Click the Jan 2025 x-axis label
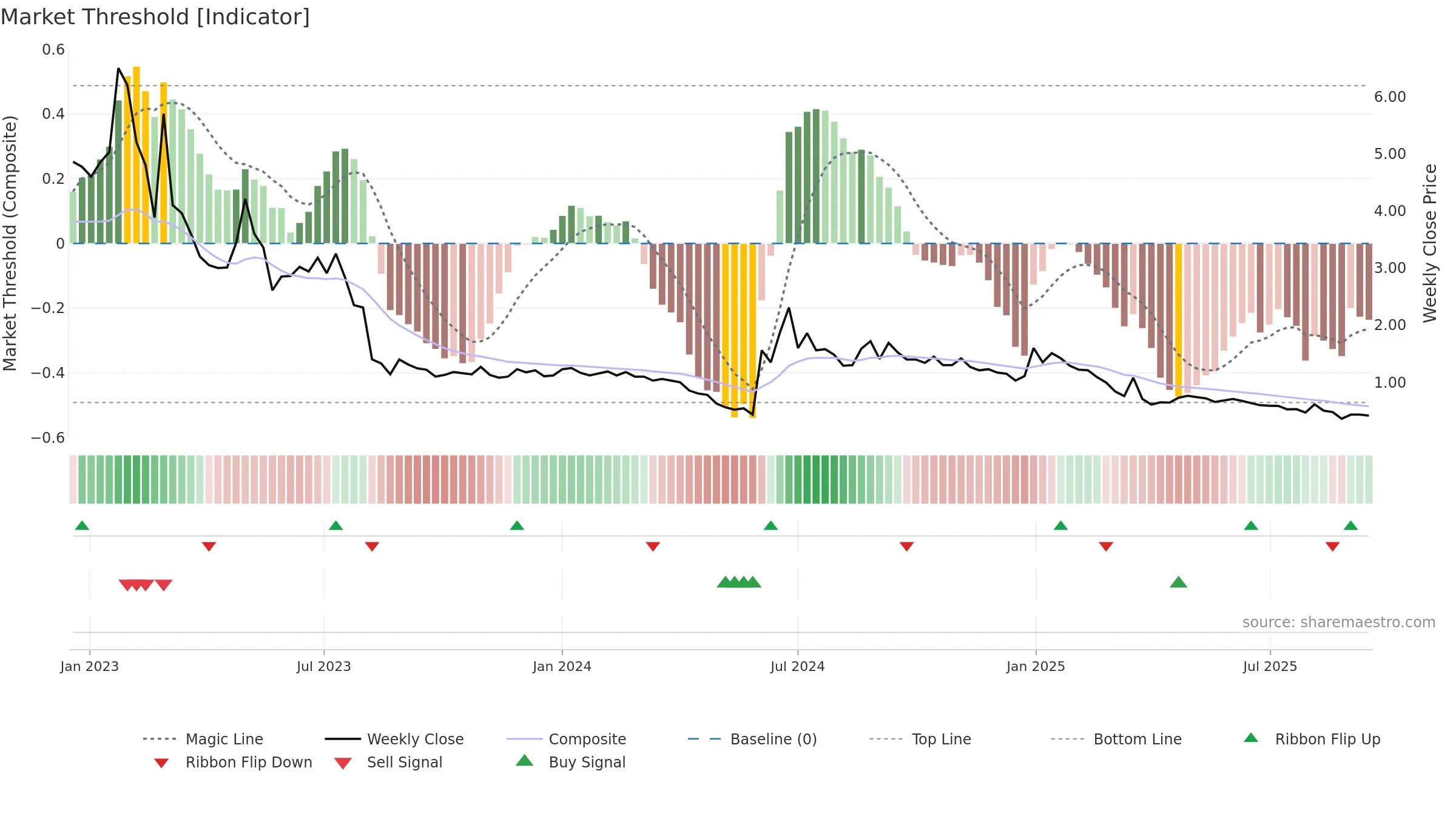The width and height of the screenshot is (1456, 819). pos(1036,666)
